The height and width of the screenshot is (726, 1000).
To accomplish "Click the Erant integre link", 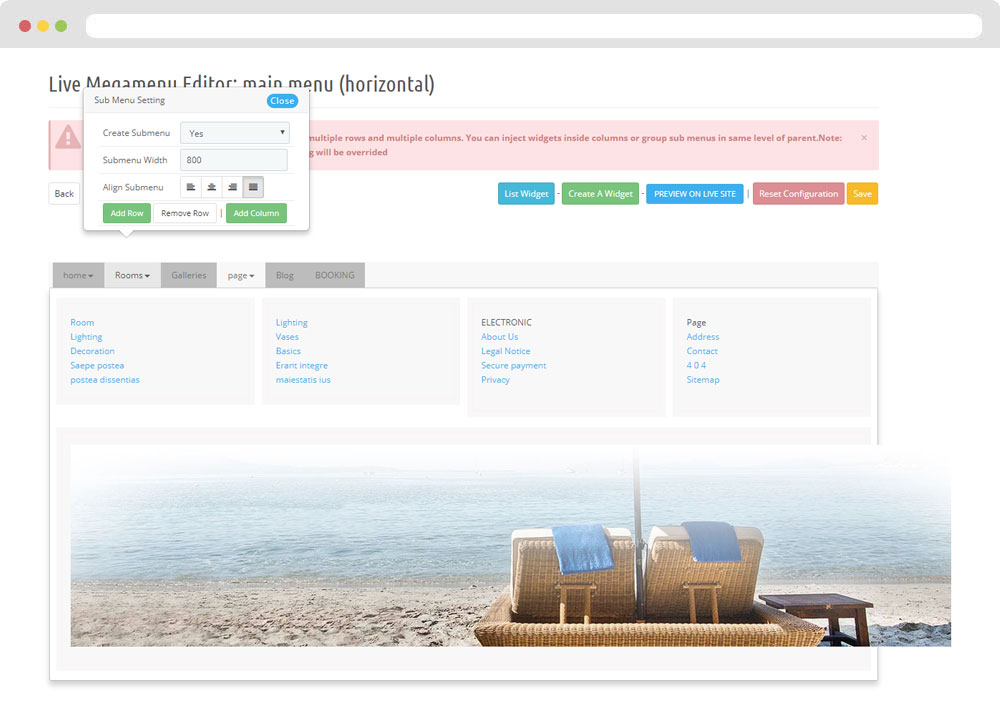I will (302, 366).
